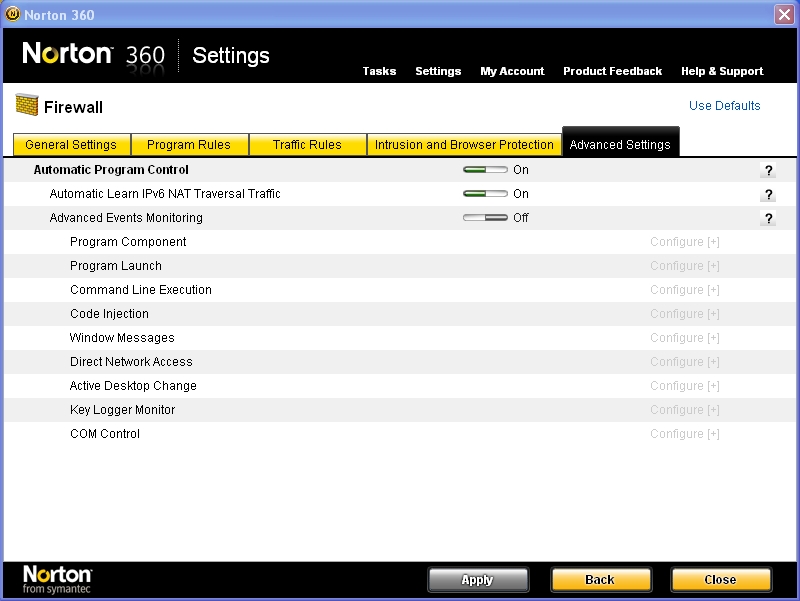Expand Configure for Program Component
800x601 pixels.
pyautogui.click(x=685, y=242)
